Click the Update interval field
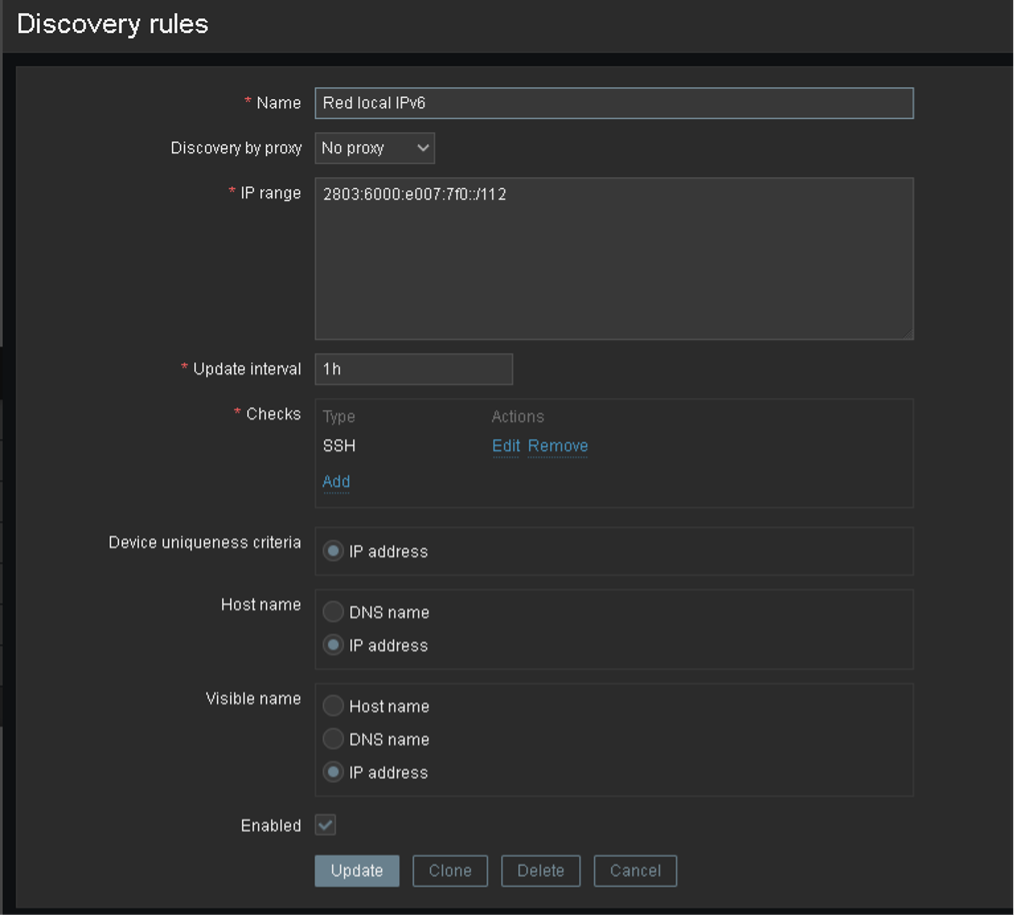The image size is (1014, 916). click(x=413, y=369)
